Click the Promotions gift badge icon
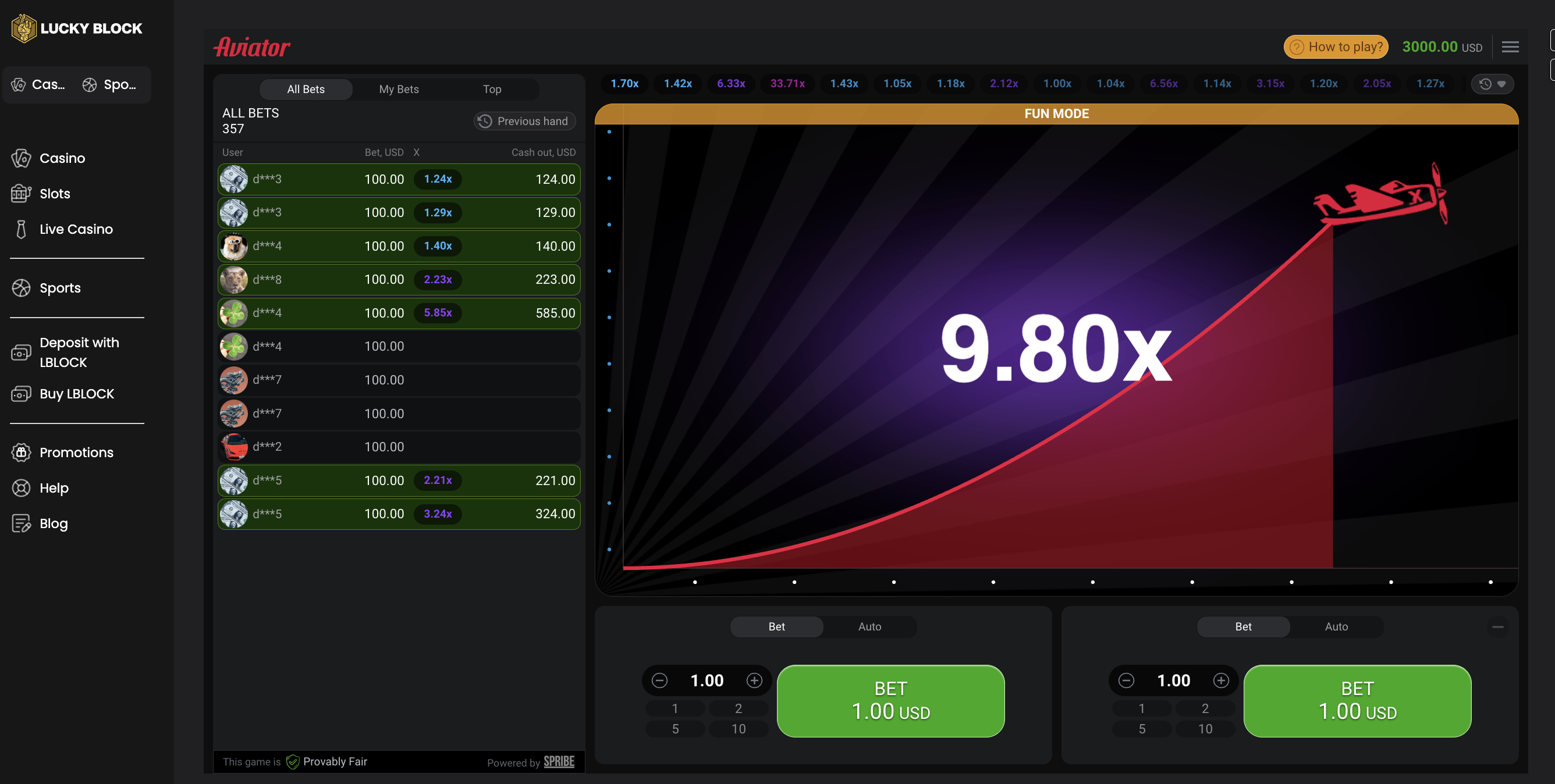The height and width of the screenshot is (784, 1555). click(x=21, y=452)
